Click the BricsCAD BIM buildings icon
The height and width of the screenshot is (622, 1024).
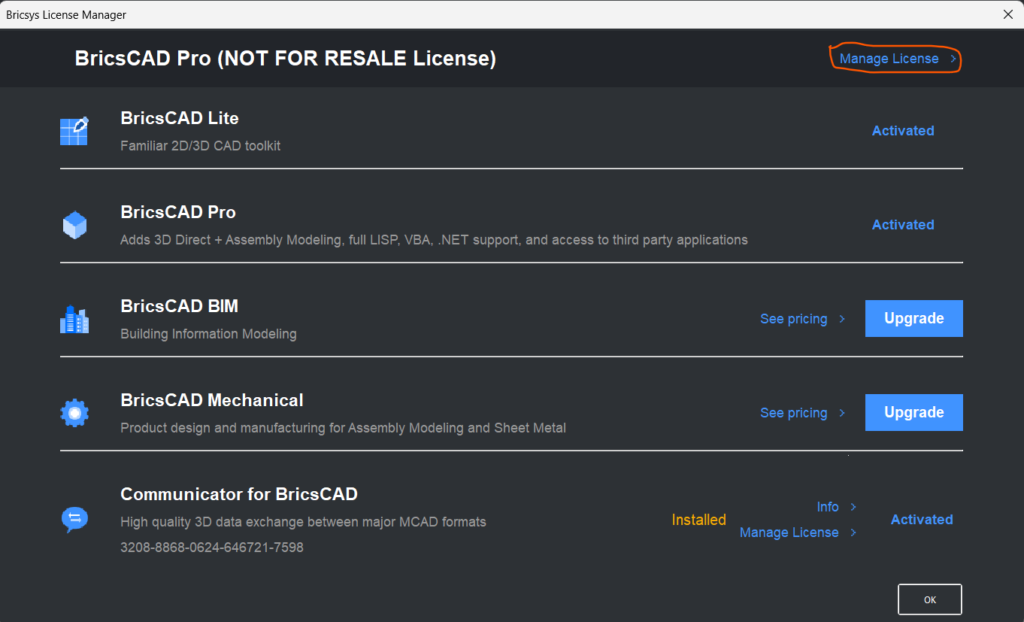74,319
